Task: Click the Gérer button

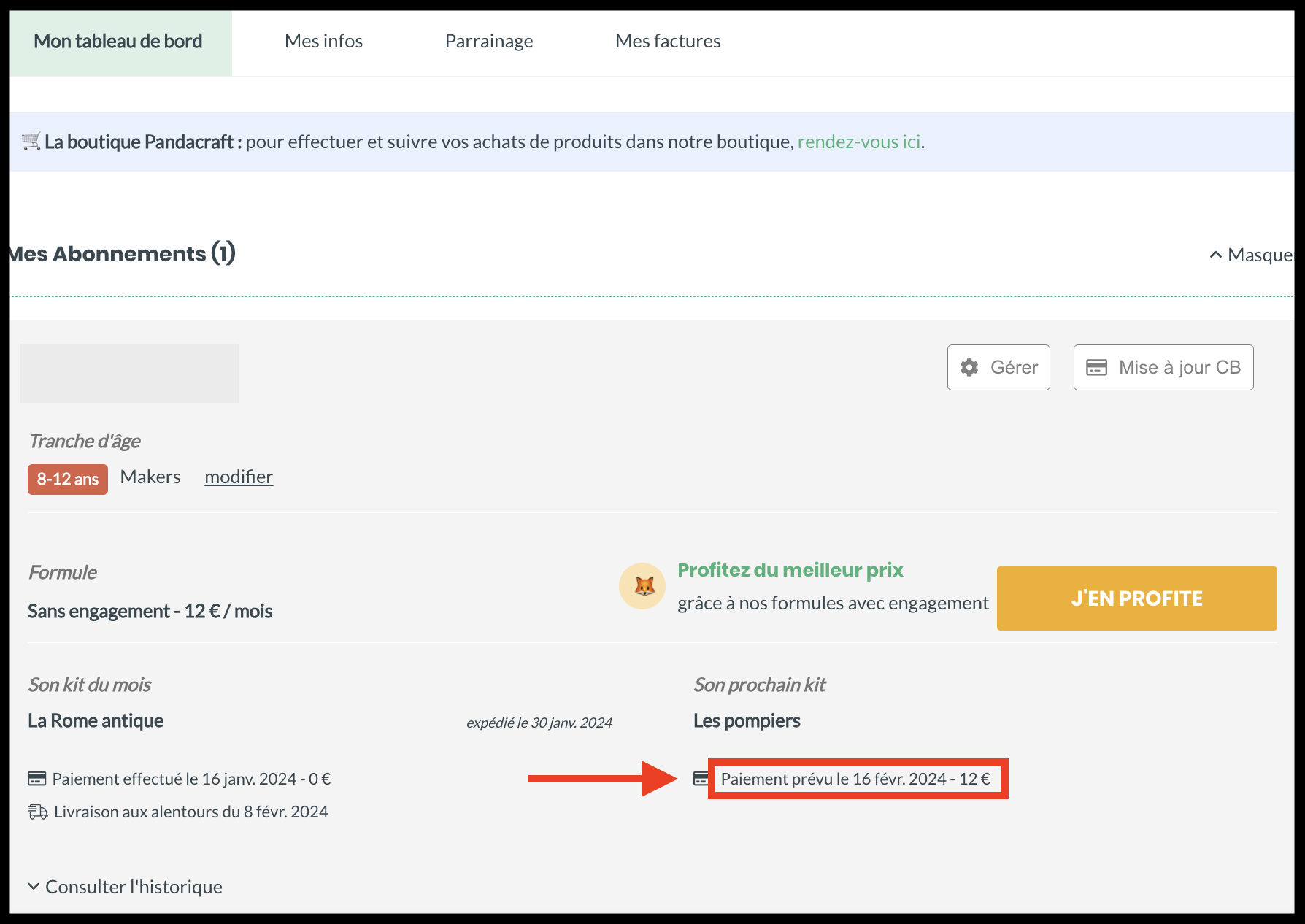Action: (998, 367)
